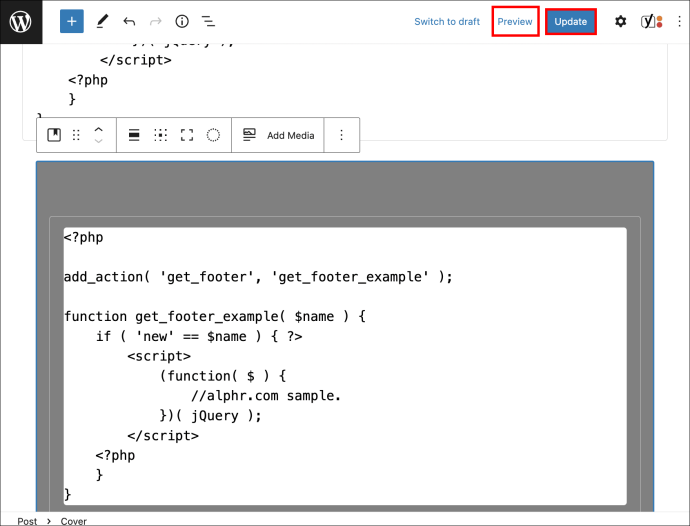
Task: Select the Cover breadcrumb item
Action: (73, 521)
